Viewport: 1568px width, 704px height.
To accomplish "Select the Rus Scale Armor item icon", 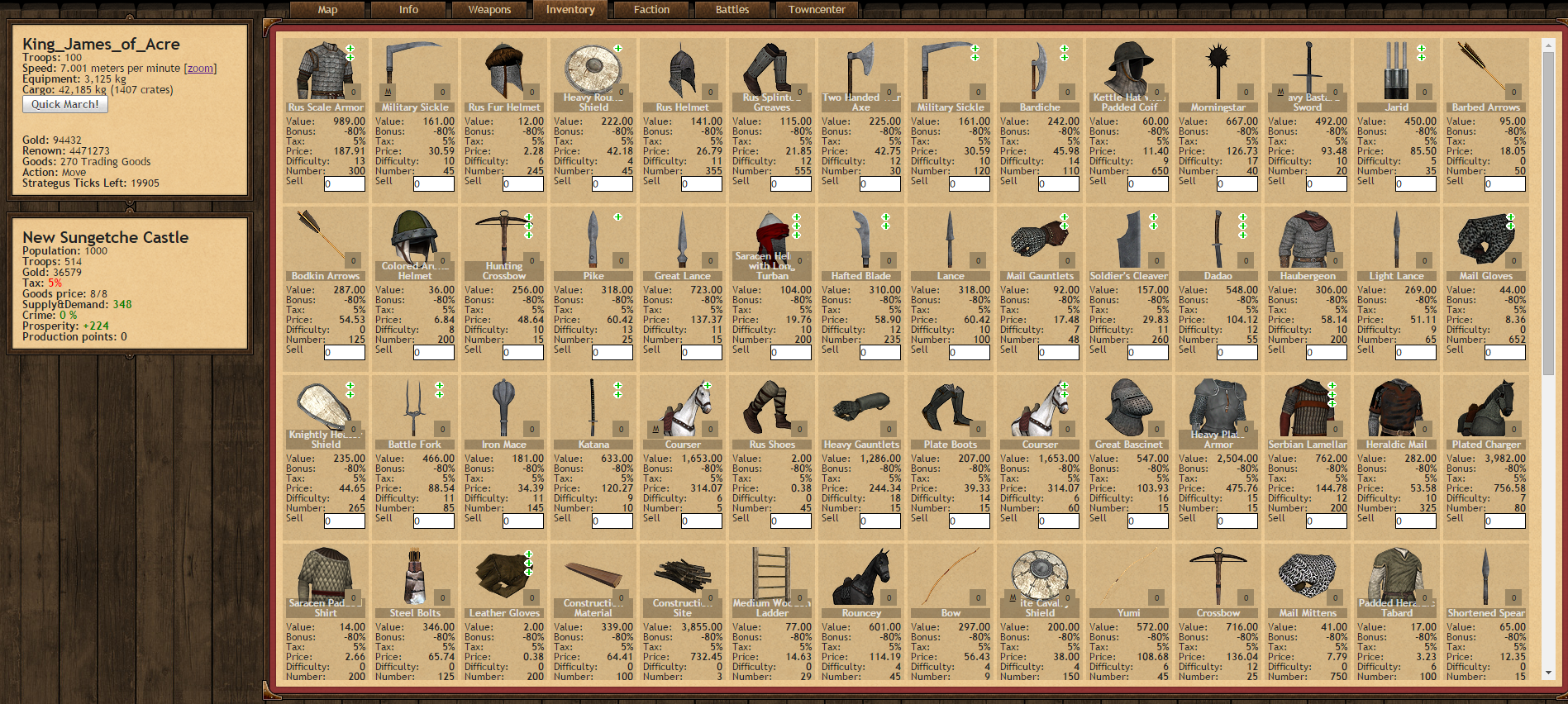I will [x=326, y=71].
